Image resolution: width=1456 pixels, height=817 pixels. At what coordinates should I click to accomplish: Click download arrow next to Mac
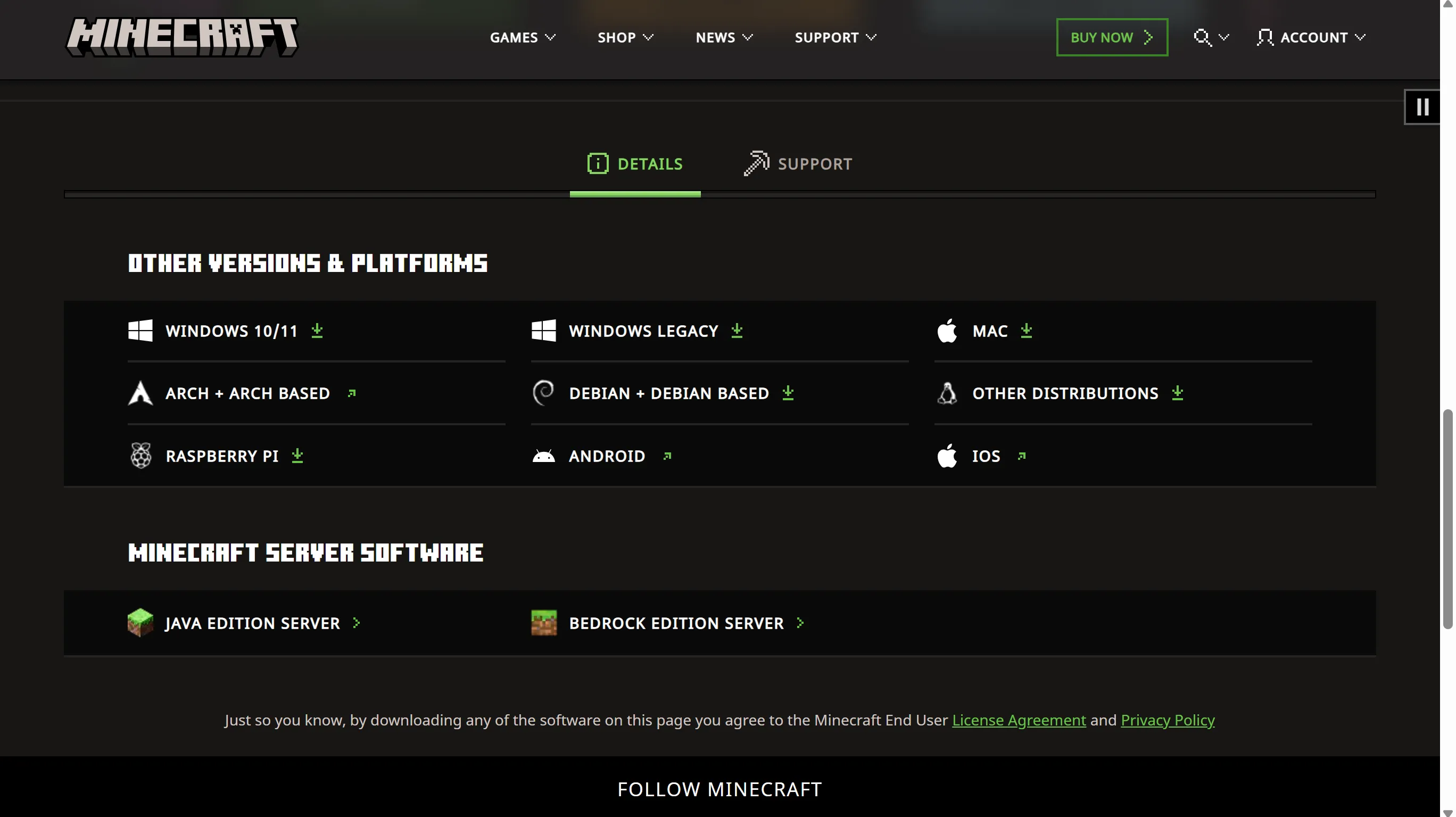[x=1027, y=331]
